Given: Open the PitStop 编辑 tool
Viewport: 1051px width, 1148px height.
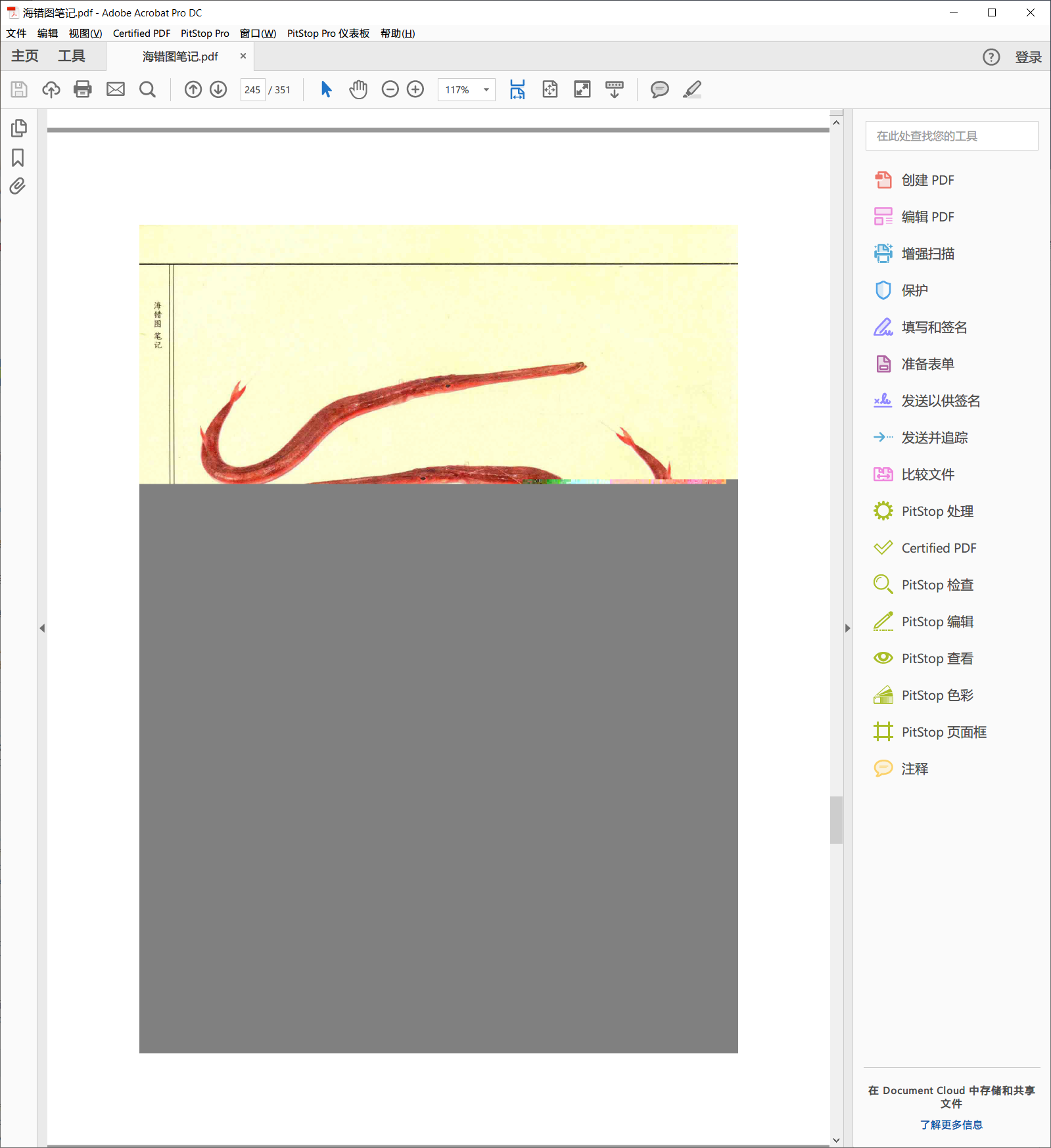Looking at the screenshot, I should coord(924,622).
